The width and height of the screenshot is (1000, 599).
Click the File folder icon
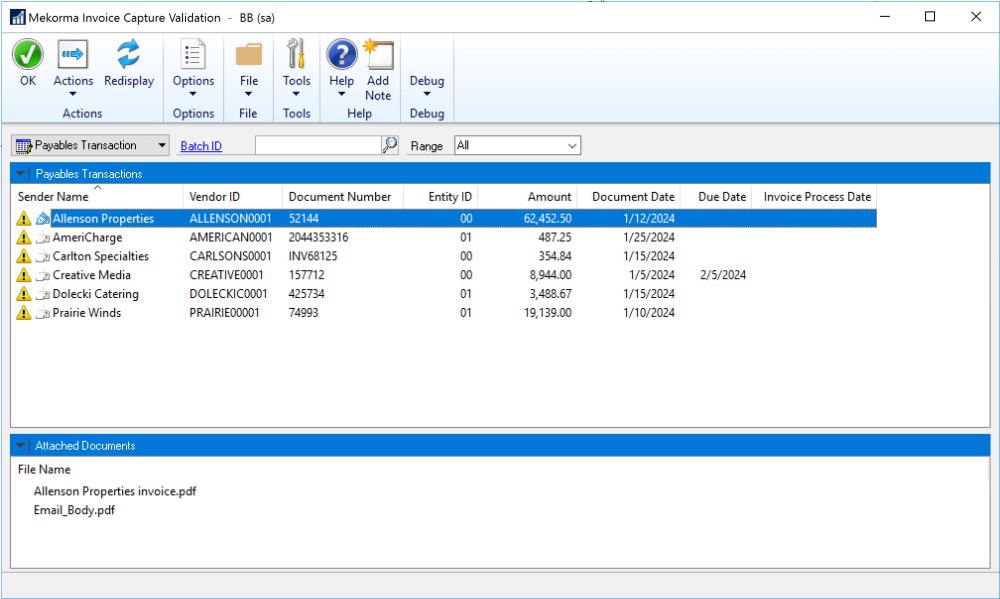[x=248, y=55]
